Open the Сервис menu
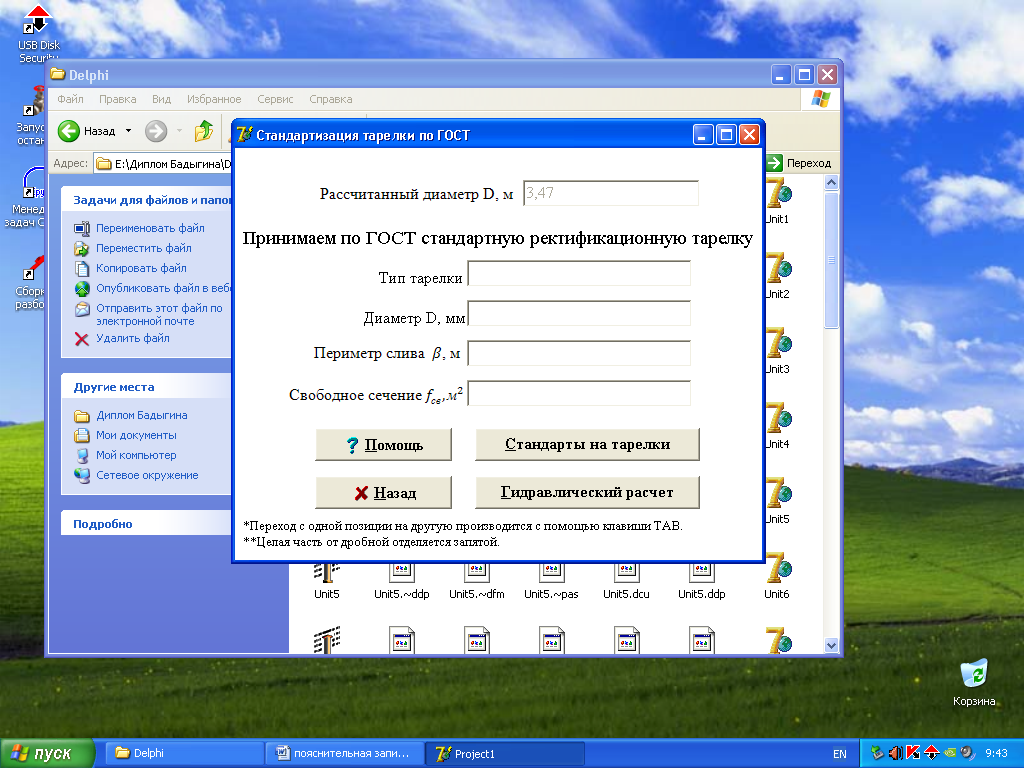Image resolution: width=1024 pixels, height=768 pixels. (275, 99)
